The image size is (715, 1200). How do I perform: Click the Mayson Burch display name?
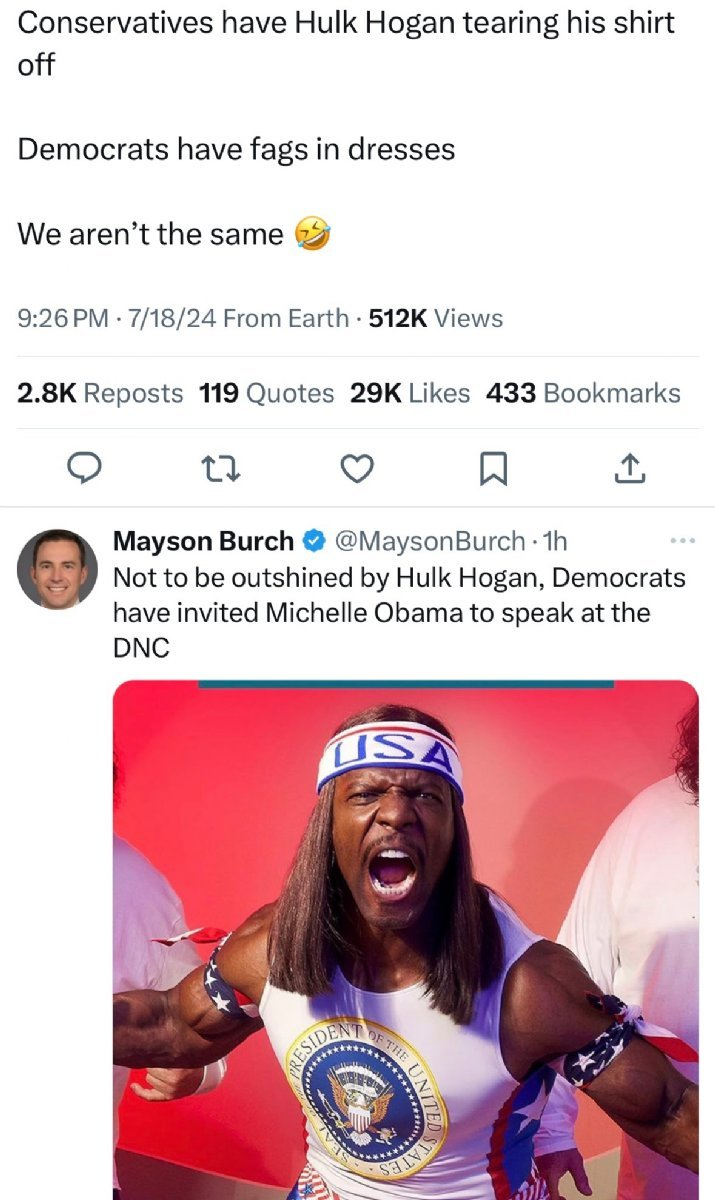pos(204,542)
